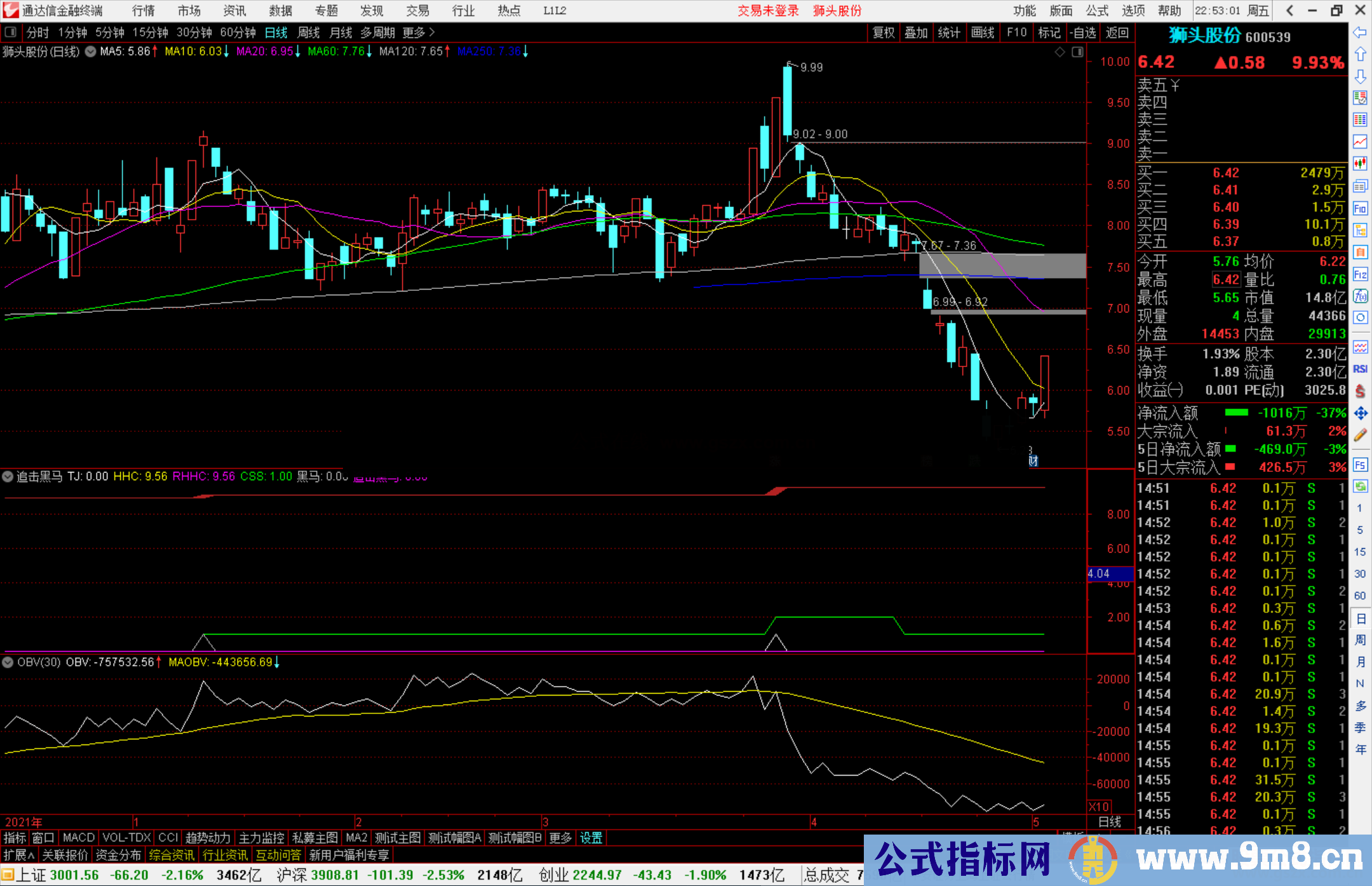Click the RSI indicator sidebar icon
The height and width of the screenshot is (886, 1372).
pyautogui.click(x=1360, y=369)
